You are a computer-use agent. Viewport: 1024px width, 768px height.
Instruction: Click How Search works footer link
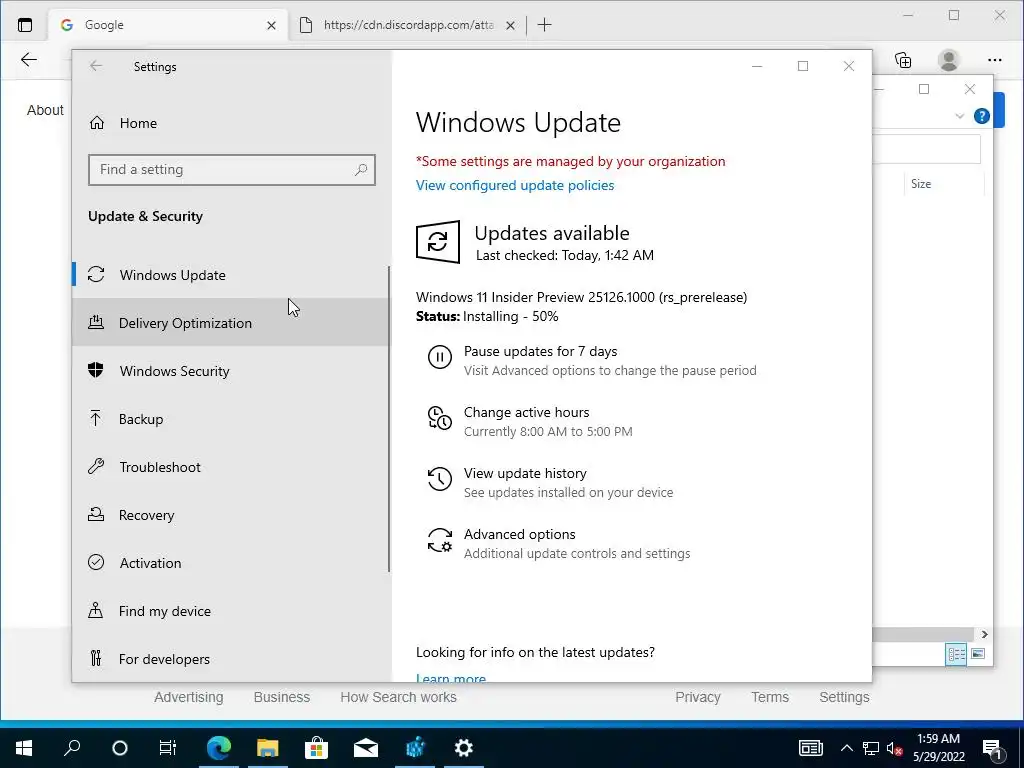(x=398, y=697)
